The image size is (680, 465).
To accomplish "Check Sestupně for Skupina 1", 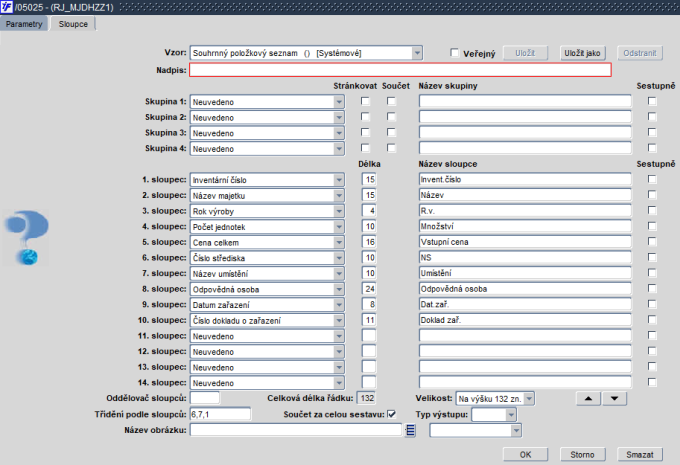I will (652, 101).
